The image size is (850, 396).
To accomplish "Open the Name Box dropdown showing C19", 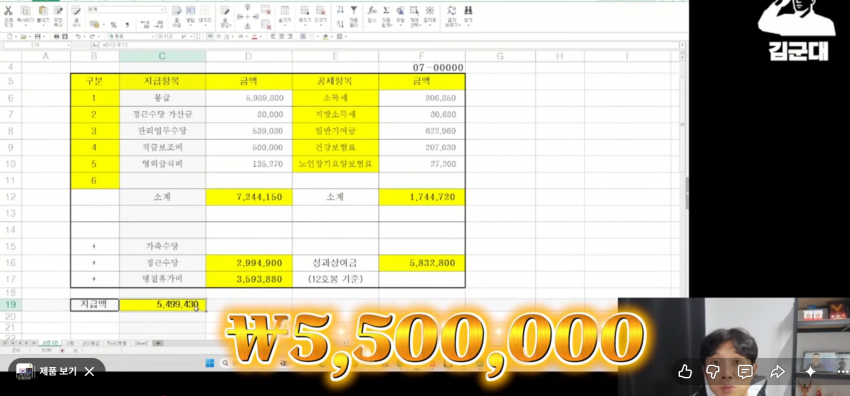I will pos(69,45).
